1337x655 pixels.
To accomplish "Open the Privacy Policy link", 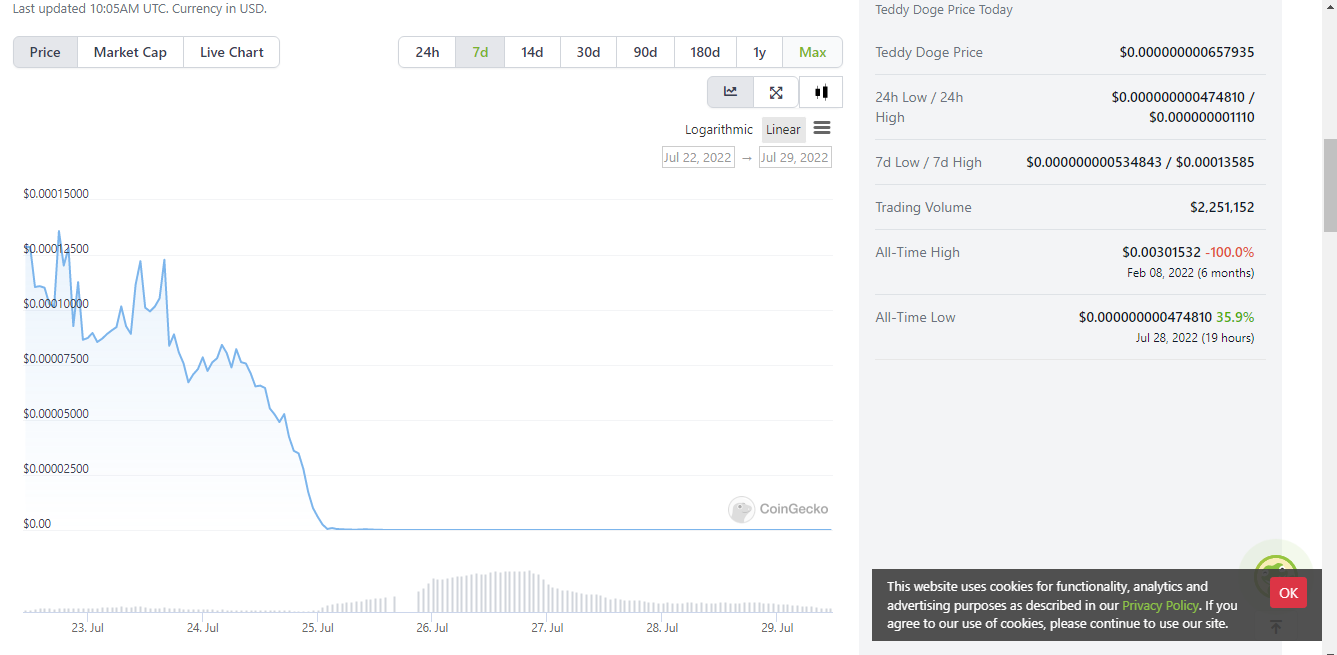I will 1160,605.
